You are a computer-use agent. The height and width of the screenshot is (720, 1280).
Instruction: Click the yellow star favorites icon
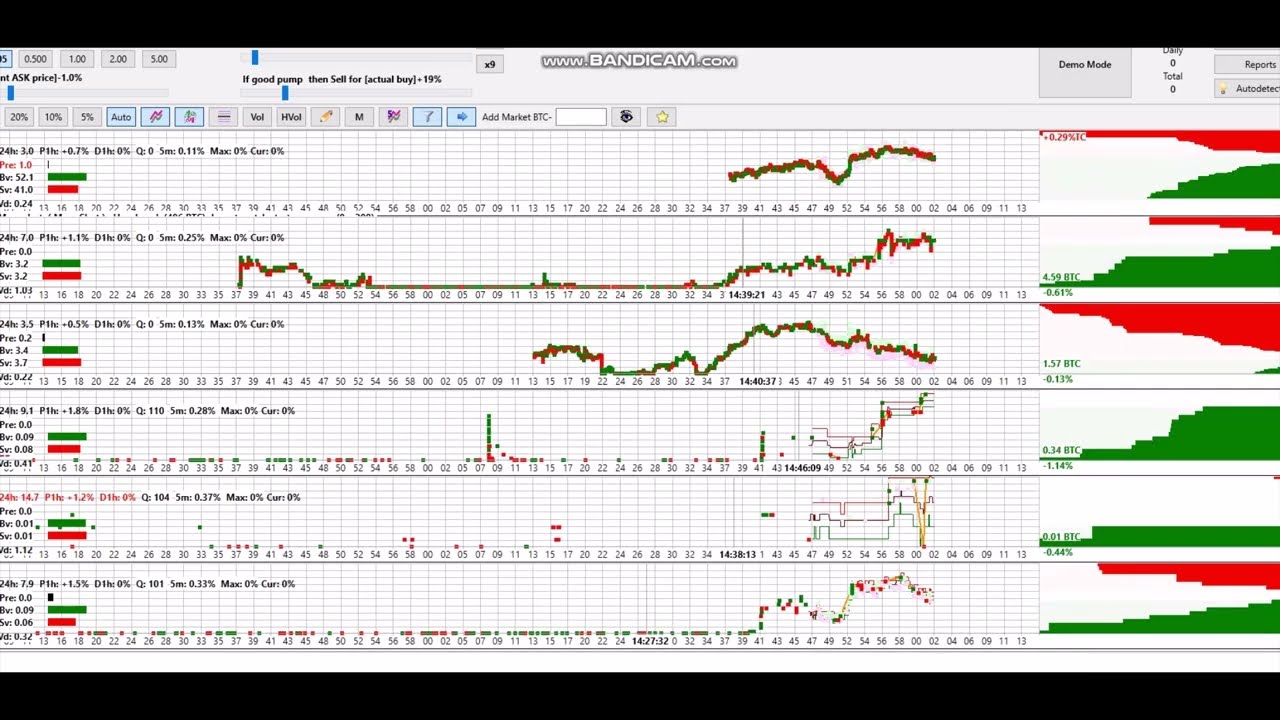pyautogui.click(x=662, y=117)
